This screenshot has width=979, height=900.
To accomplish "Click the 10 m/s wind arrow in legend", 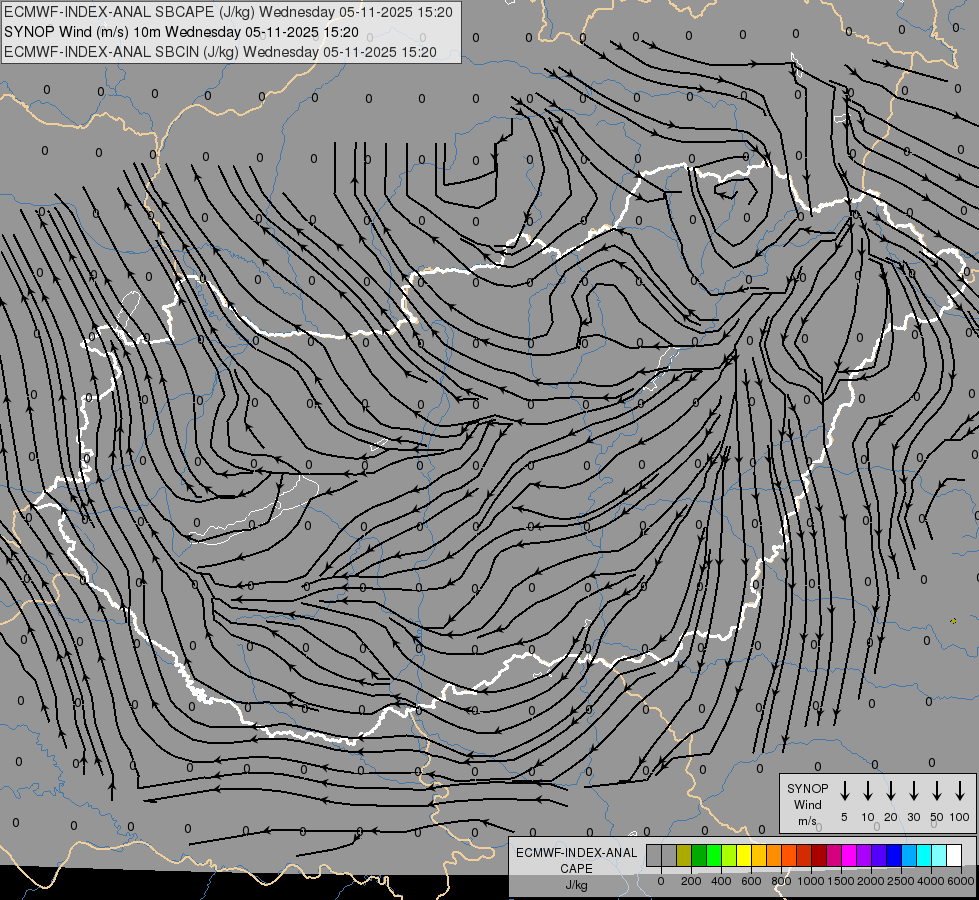I will tap(867, 791).
